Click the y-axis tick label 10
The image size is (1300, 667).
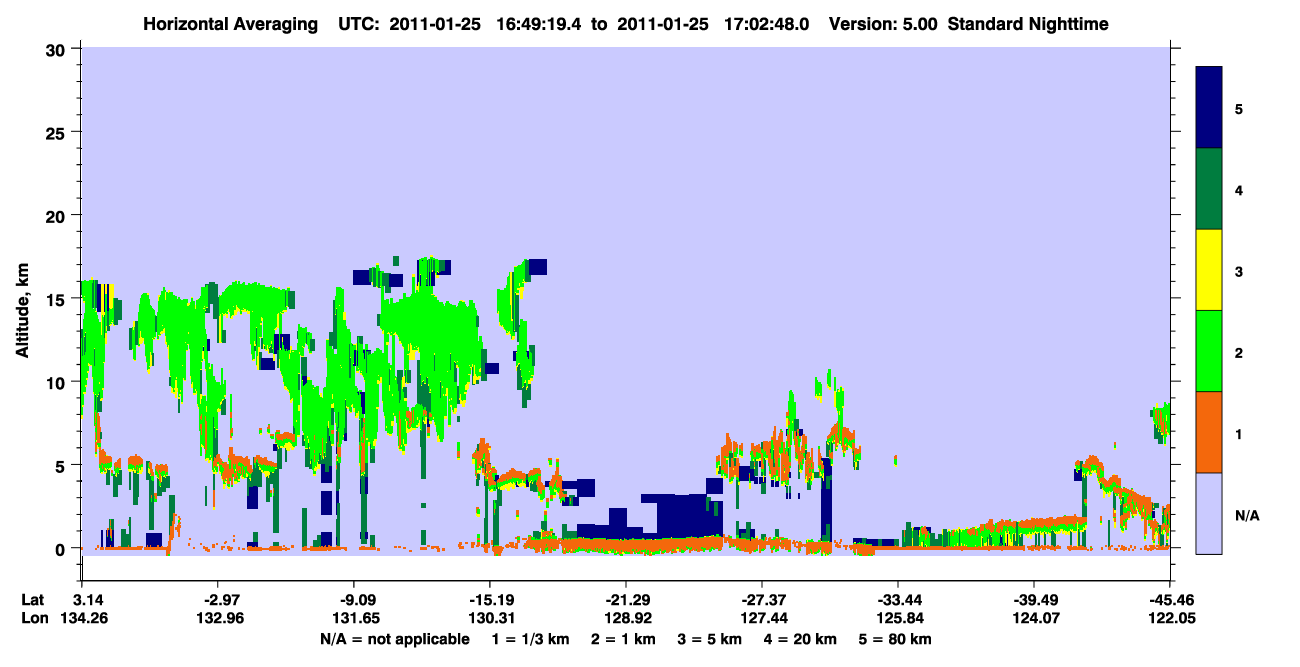[58, 382]
